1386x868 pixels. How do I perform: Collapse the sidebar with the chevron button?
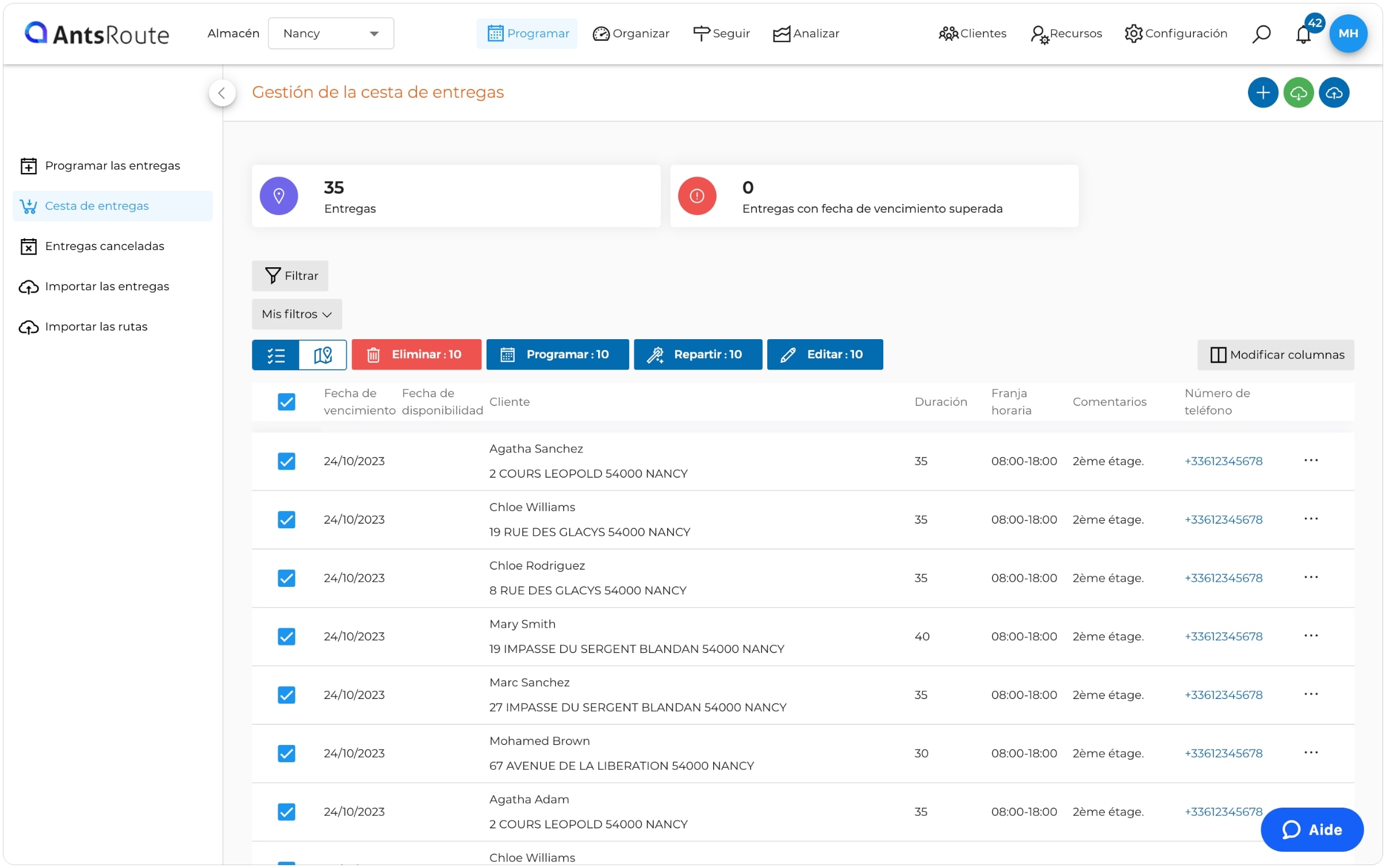tap(222, 93)
